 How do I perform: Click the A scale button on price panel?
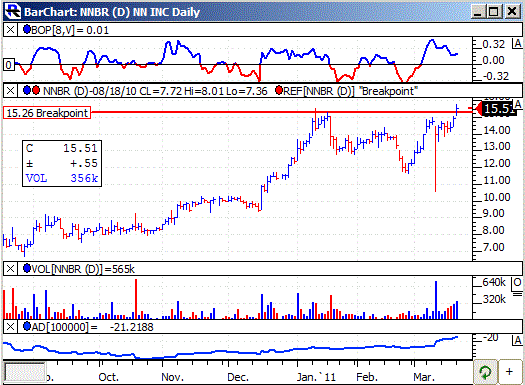518,105
